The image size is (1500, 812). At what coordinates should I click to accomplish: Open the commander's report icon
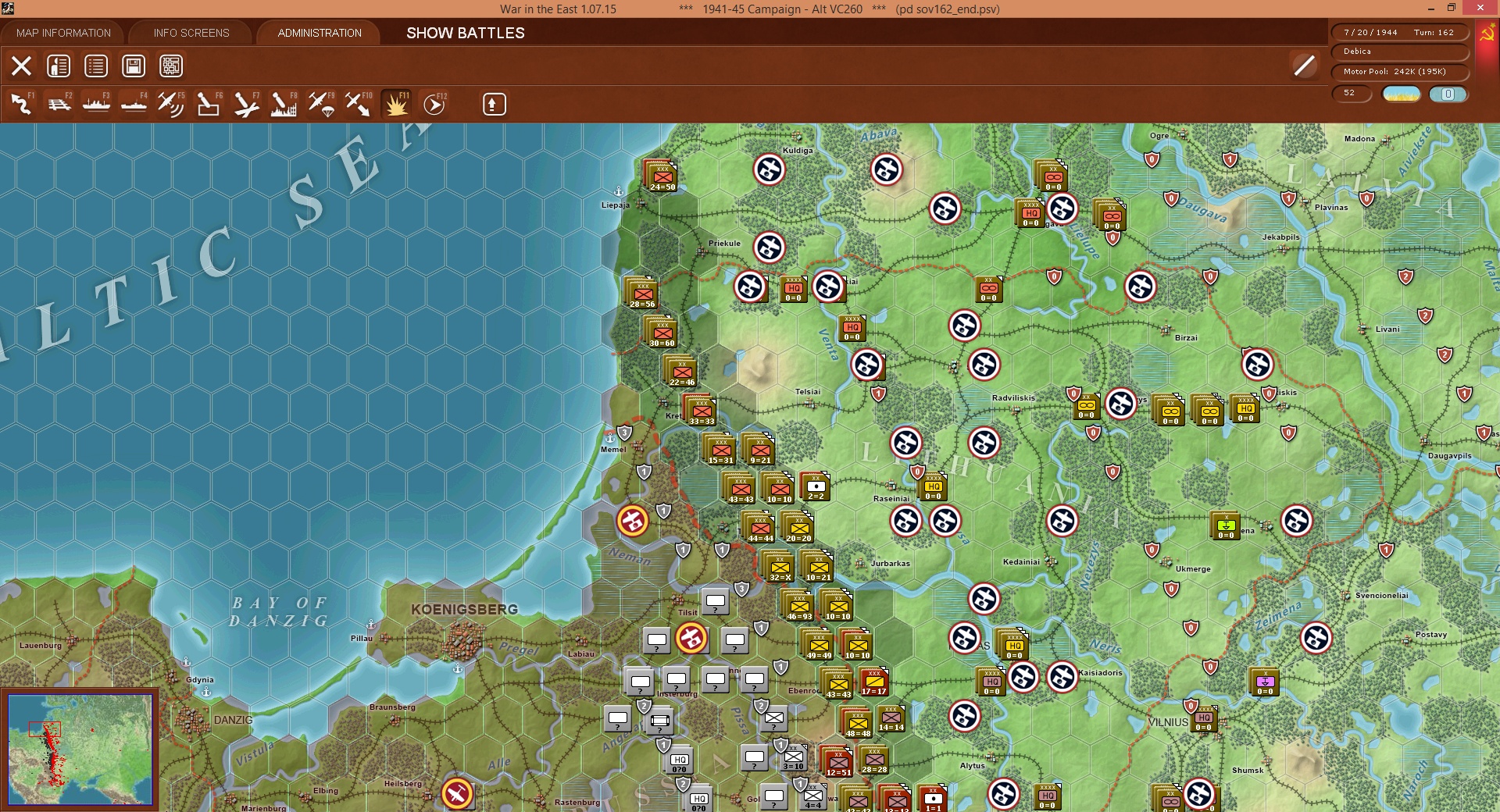[x=59, y=66]
